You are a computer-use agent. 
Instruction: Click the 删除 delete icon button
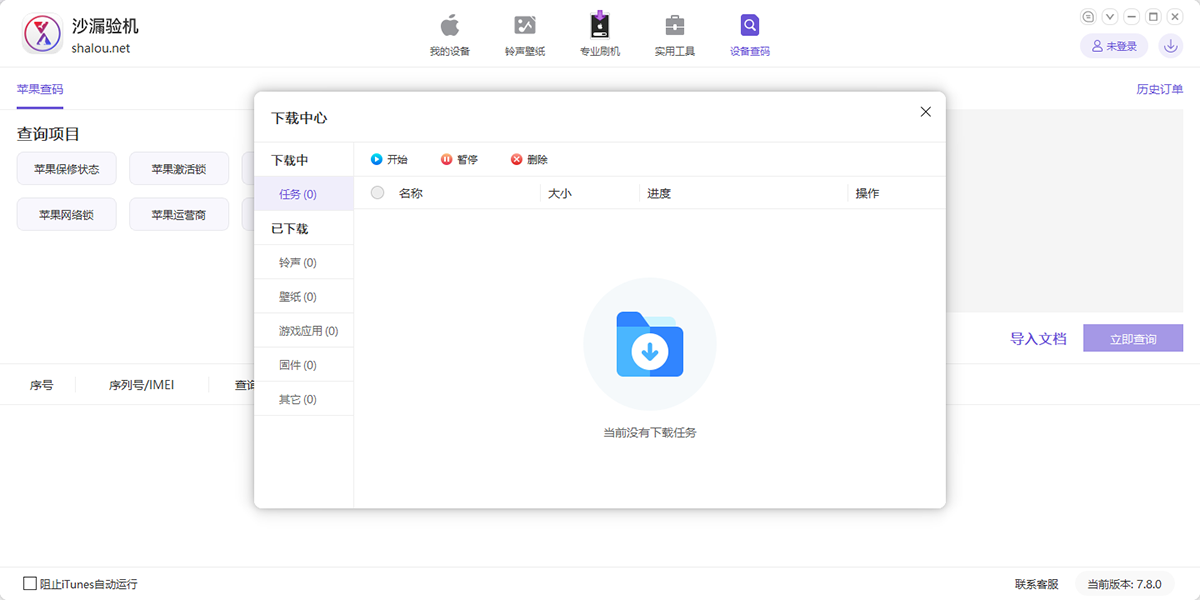pos(529,159)
